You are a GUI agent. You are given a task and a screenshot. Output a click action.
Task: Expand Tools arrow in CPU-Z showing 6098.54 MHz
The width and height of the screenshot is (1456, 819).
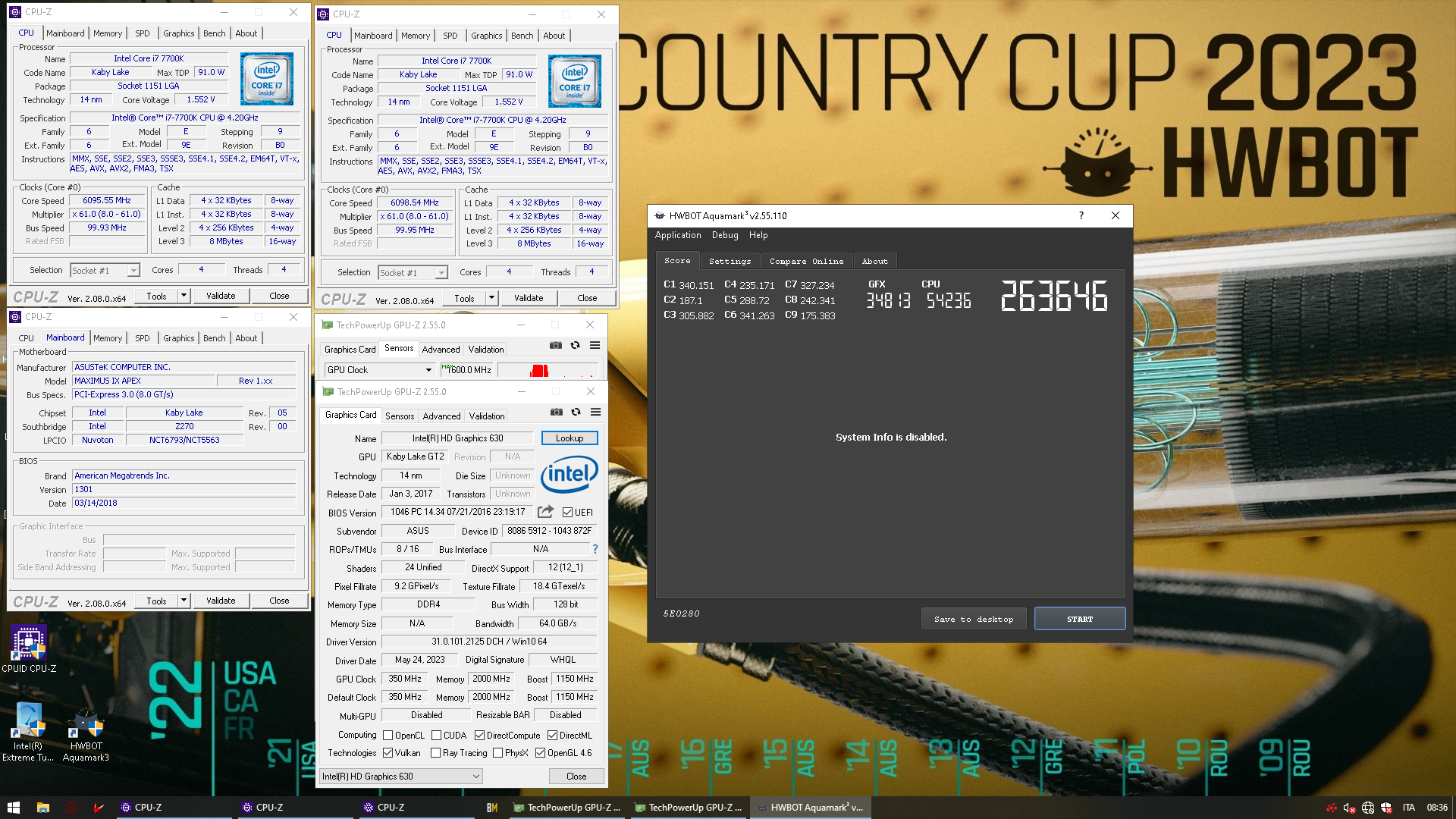(x=491, y=297)
